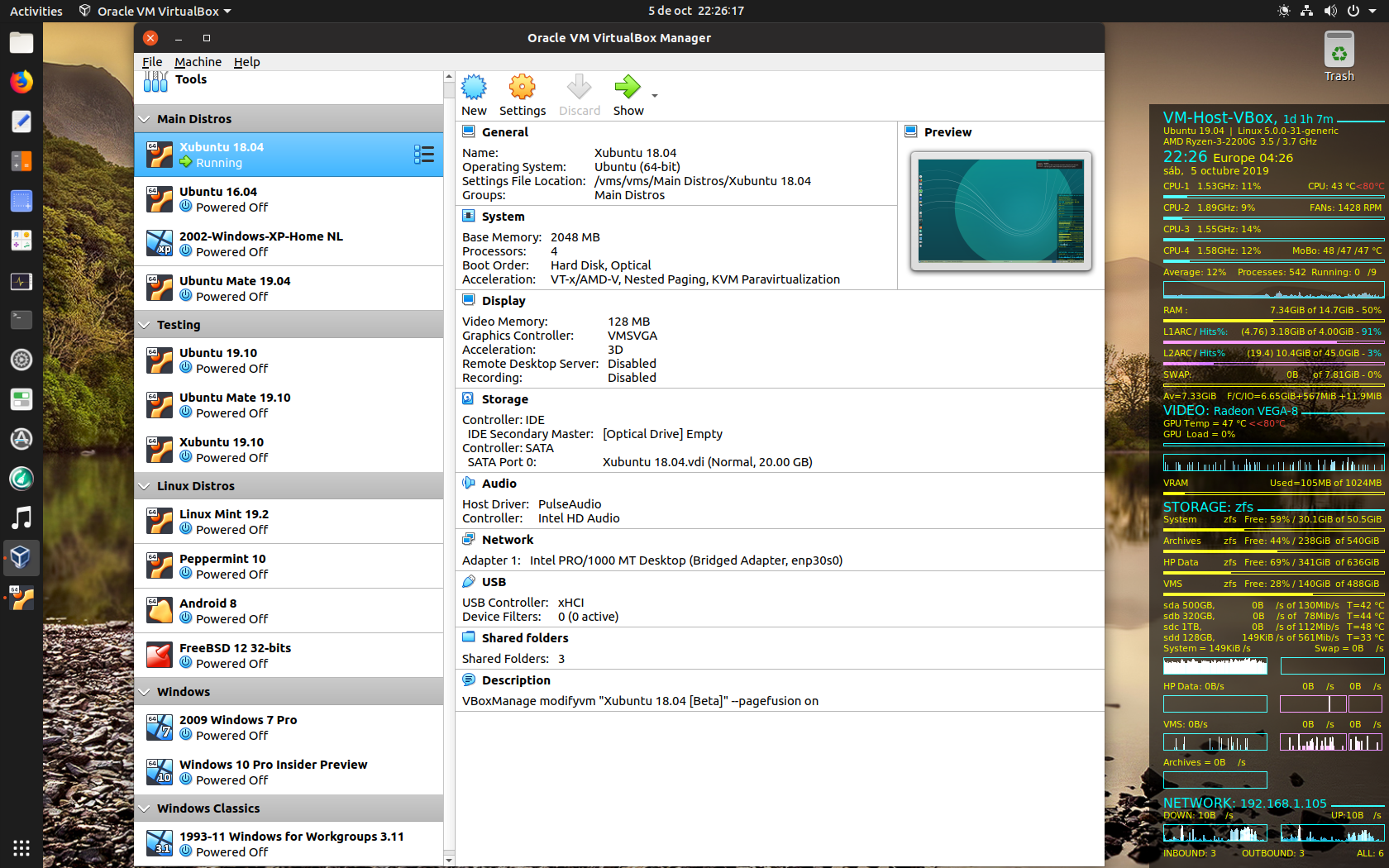Click the USB section icon

tap(469, 581)
